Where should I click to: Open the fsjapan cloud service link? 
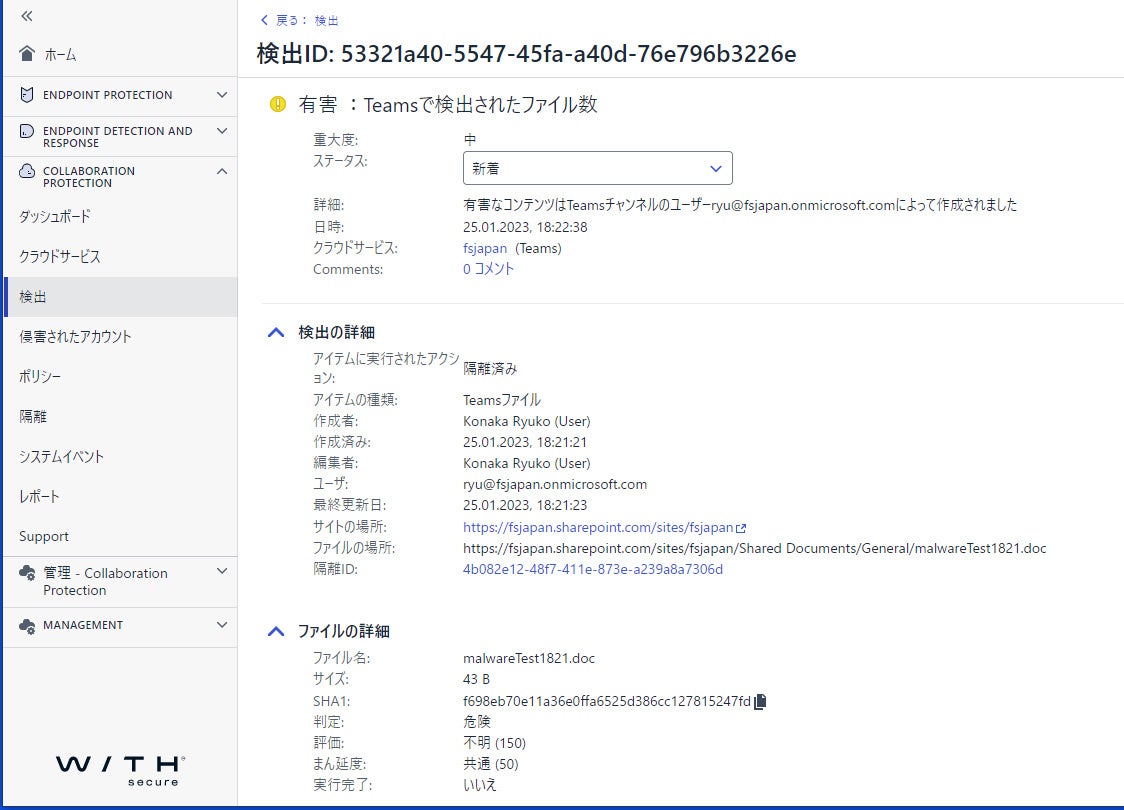(485, 249)
